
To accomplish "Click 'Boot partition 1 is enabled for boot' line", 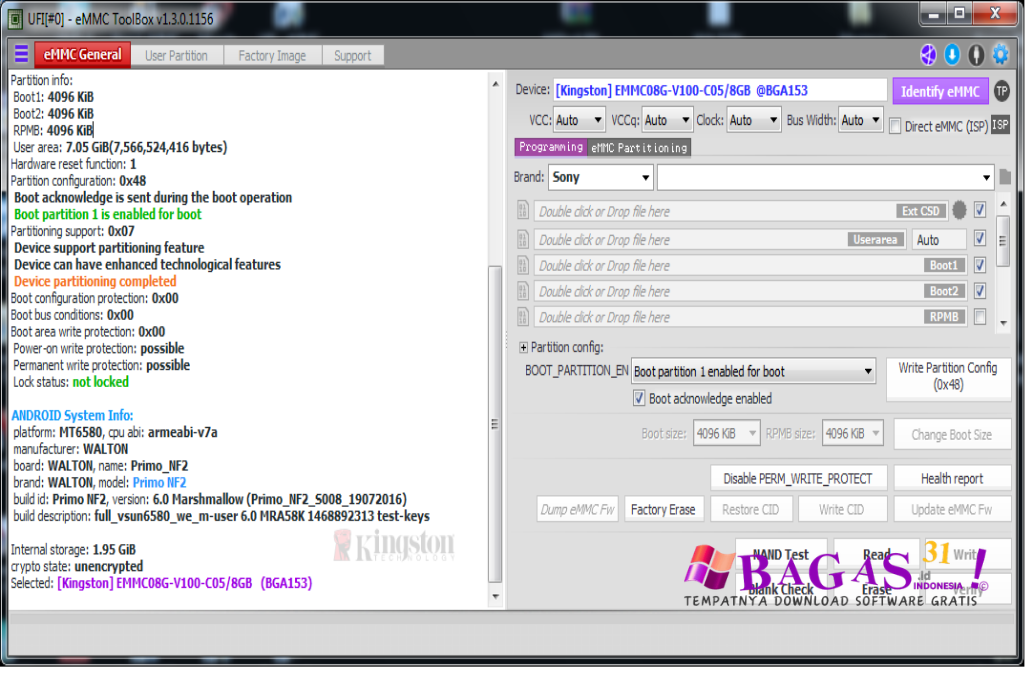I will click(x=109, y=215).
